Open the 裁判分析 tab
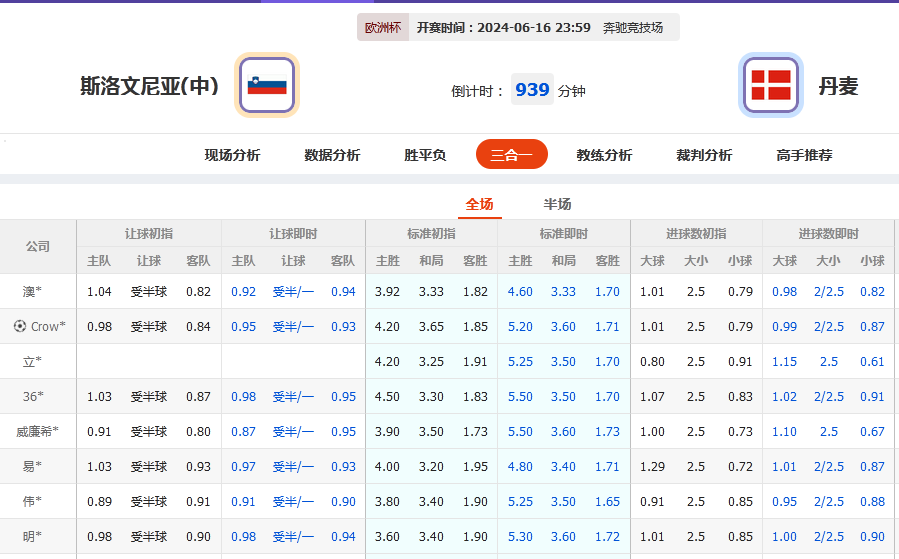Viewport: 899px width, 559px height. (704, 155)
